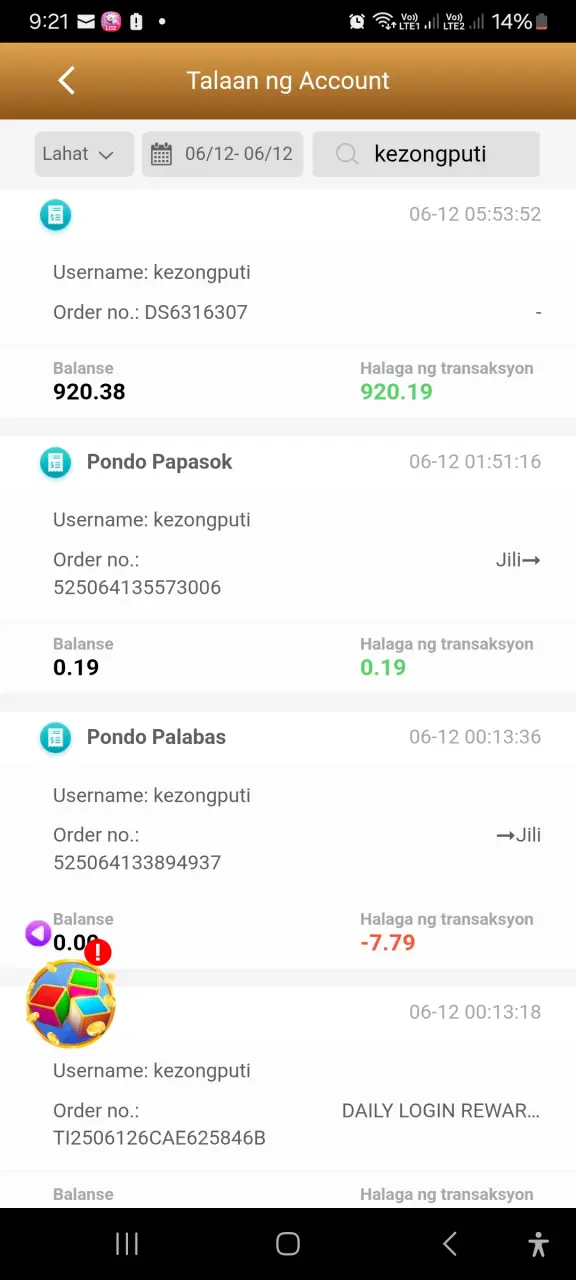Tap the Talaan ng Account title
The height and width of the screenshot is (1280, 576).
pyautogui.click(x=288, y=81)
